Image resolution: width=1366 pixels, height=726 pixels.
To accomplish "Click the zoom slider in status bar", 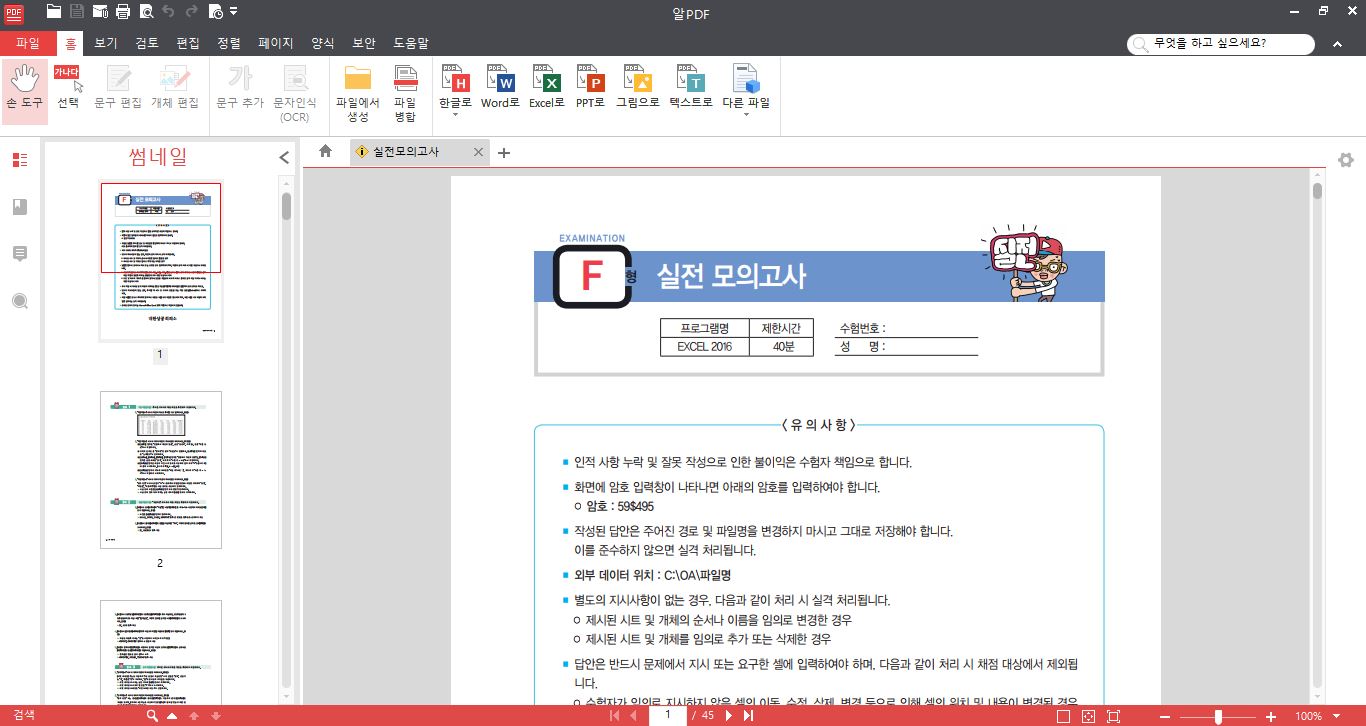I will coord(1217,716).
